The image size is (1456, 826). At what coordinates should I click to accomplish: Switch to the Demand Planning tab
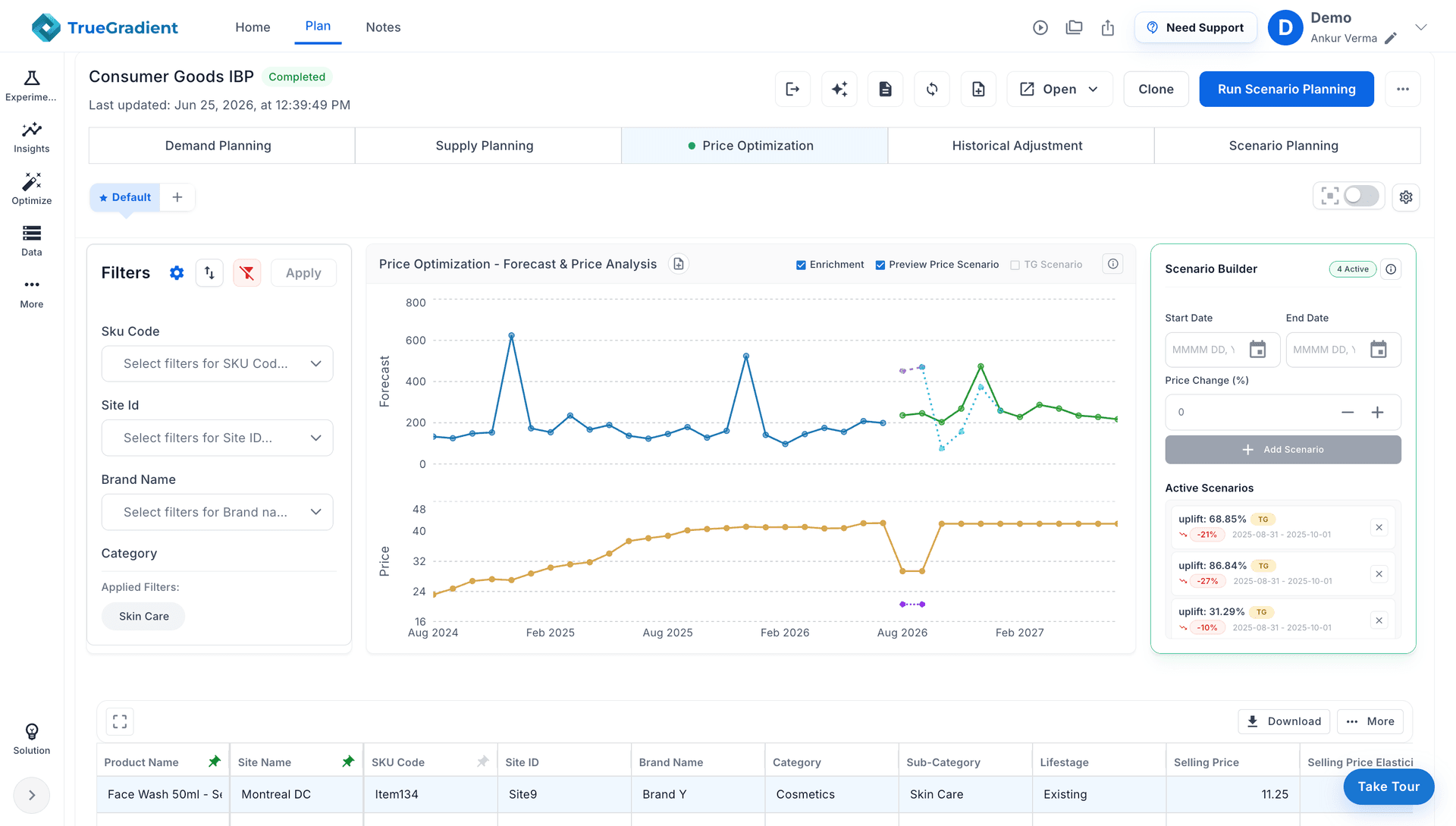[221, 146]
